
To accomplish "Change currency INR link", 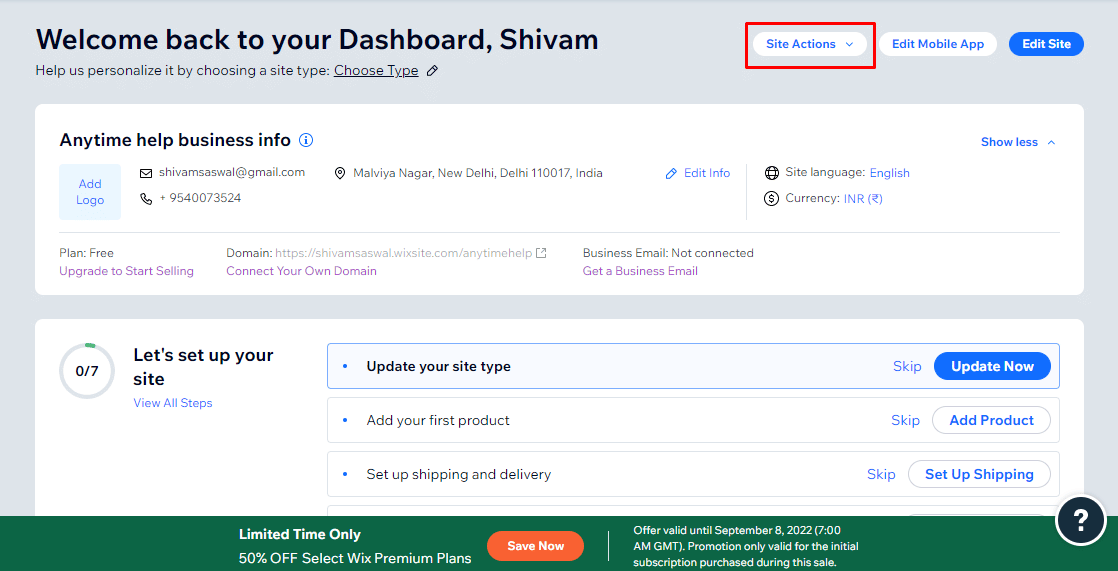I will click(863, 199).
